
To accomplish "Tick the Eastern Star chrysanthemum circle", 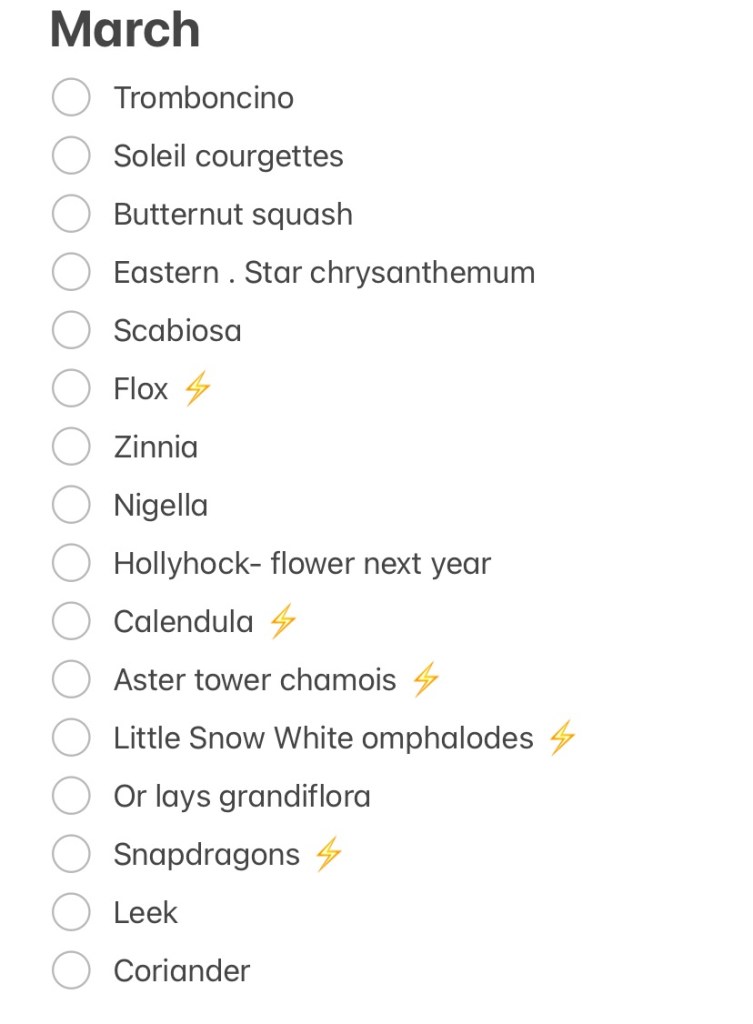I will tap(71, 272).
